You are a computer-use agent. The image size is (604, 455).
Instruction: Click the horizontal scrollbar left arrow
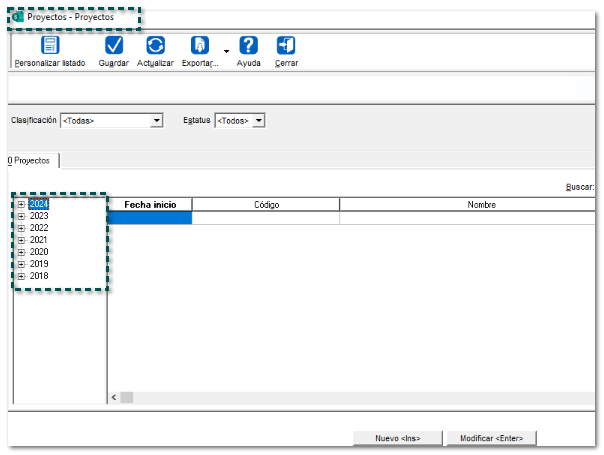coord(114,397)
